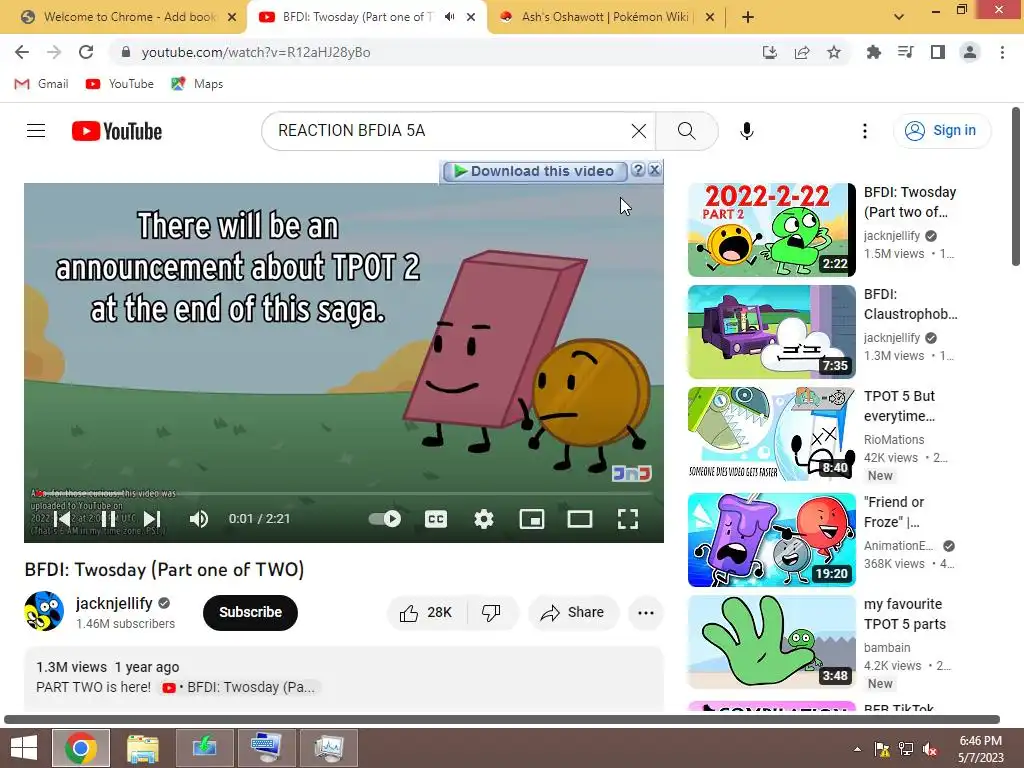This screenshot has height=768, width=1024.
Task: Open the Windows Start menu
Action: pyautogui.click(x=24, y=748)
